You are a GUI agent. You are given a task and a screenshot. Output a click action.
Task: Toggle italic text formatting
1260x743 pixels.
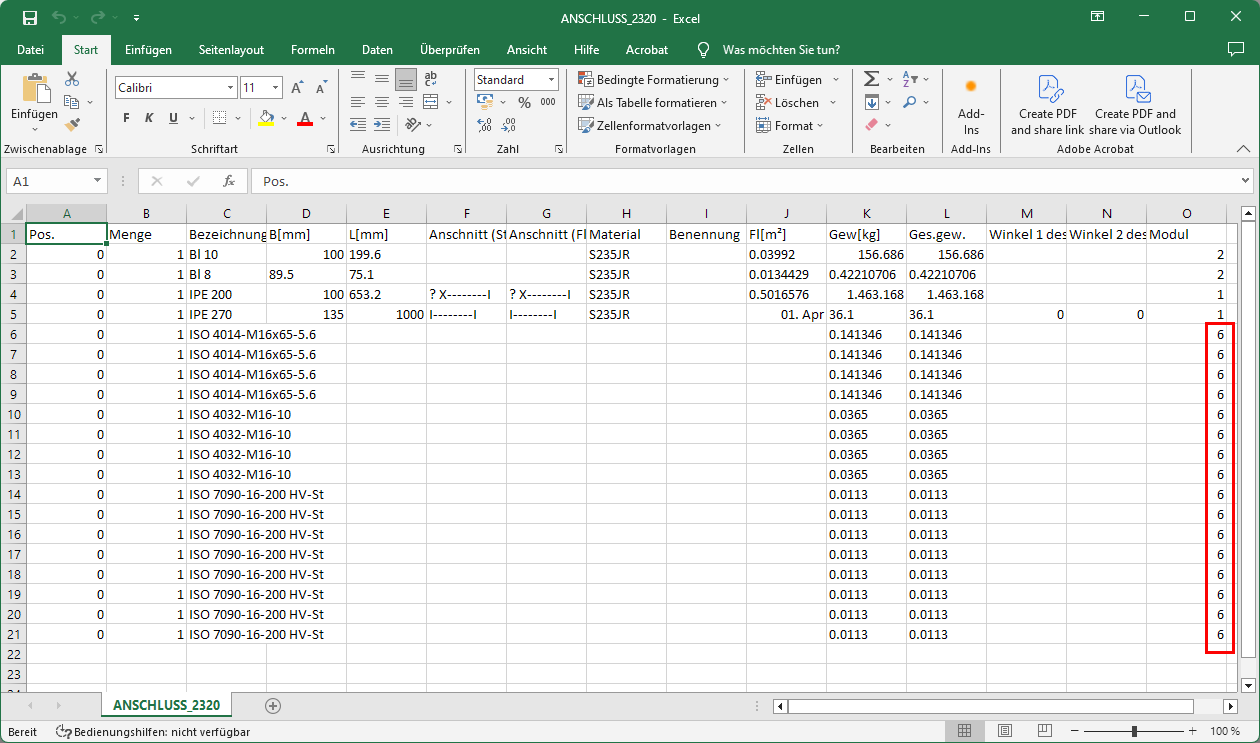pos(150,118)
